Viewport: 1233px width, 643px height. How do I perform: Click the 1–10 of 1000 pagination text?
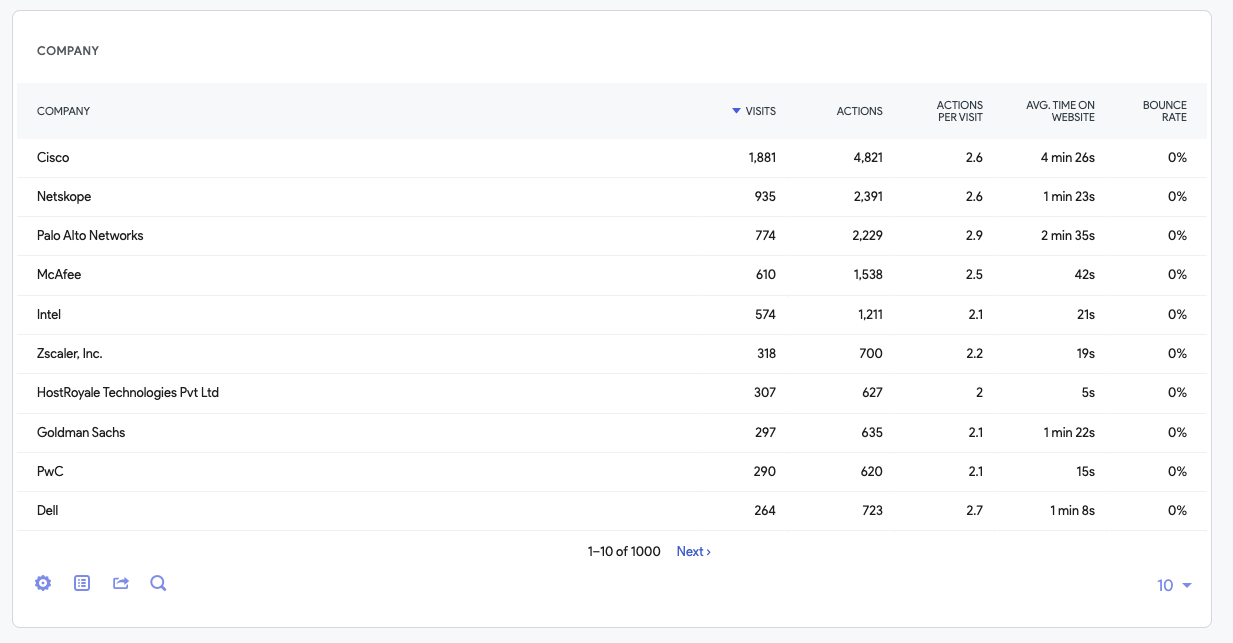[x=624, y=552]
